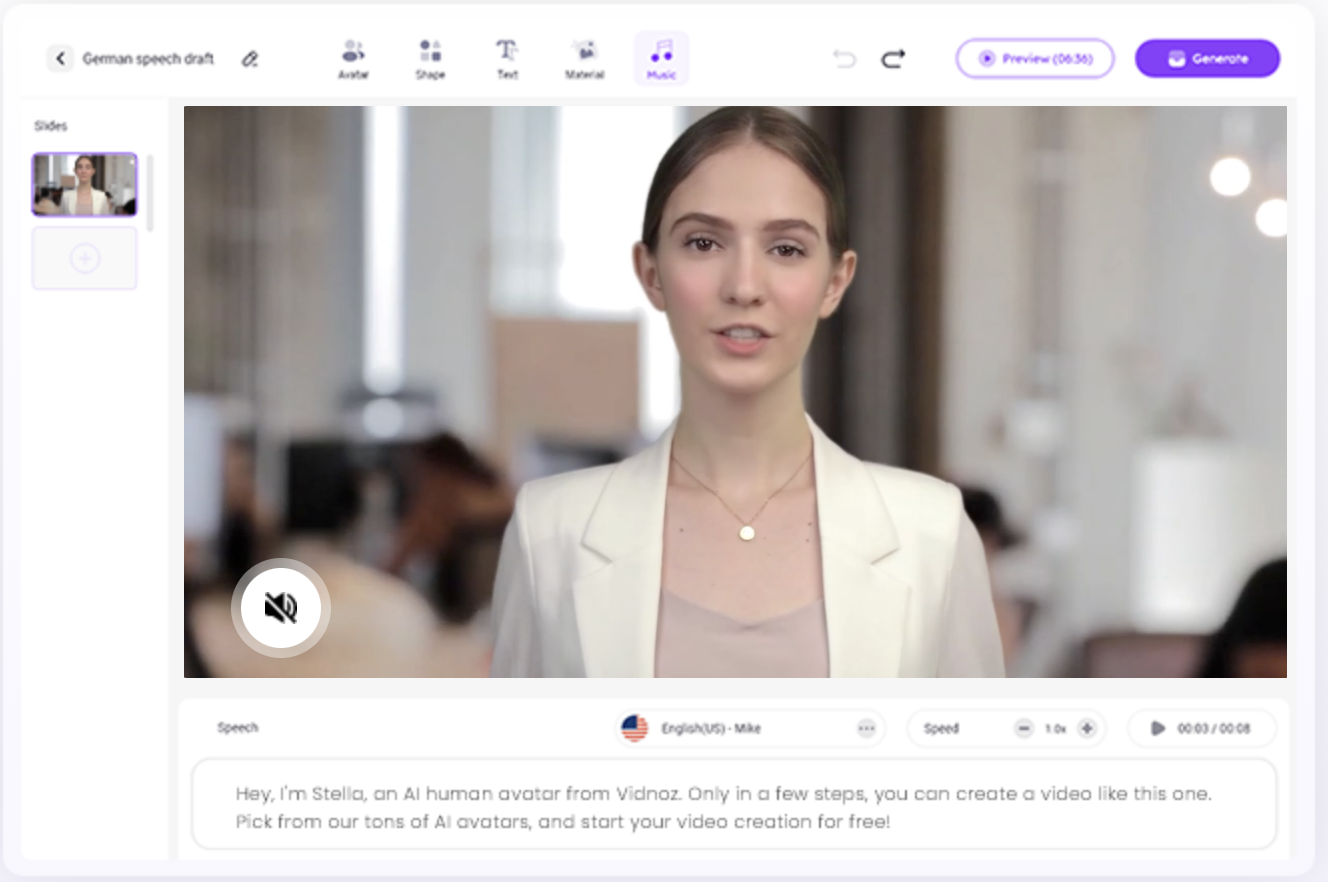Viewport: 1328px width, 882px height.
Task: Redo the last change
Action: (892, 59)
